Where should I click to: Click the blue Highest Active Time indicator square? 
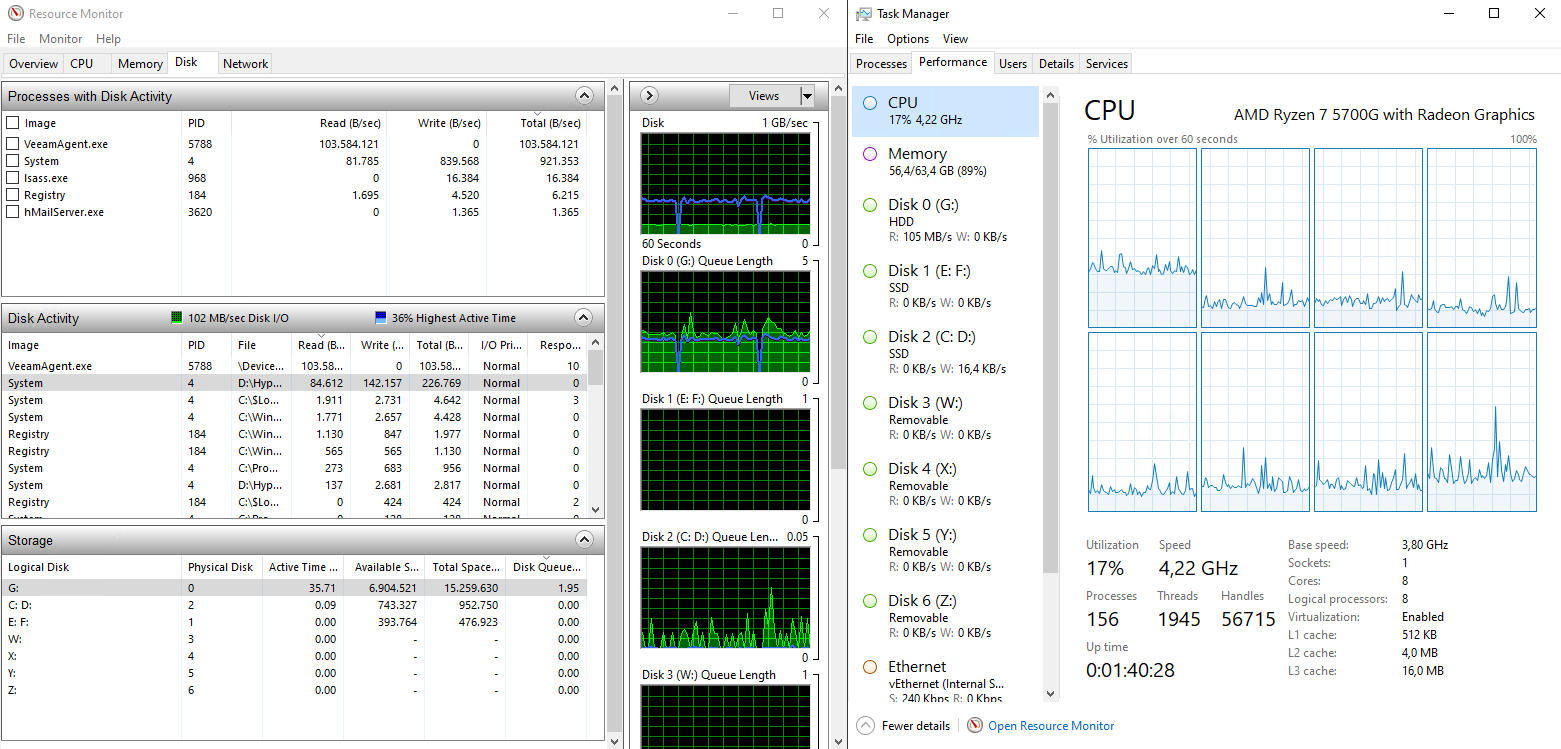(380, 318)
